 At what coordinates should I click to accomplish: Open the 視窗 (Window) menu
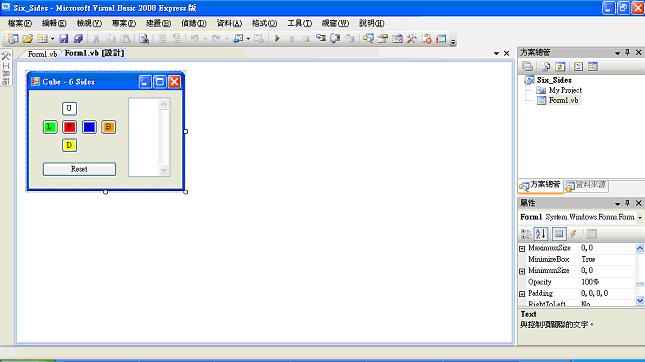tap(335, 23)
